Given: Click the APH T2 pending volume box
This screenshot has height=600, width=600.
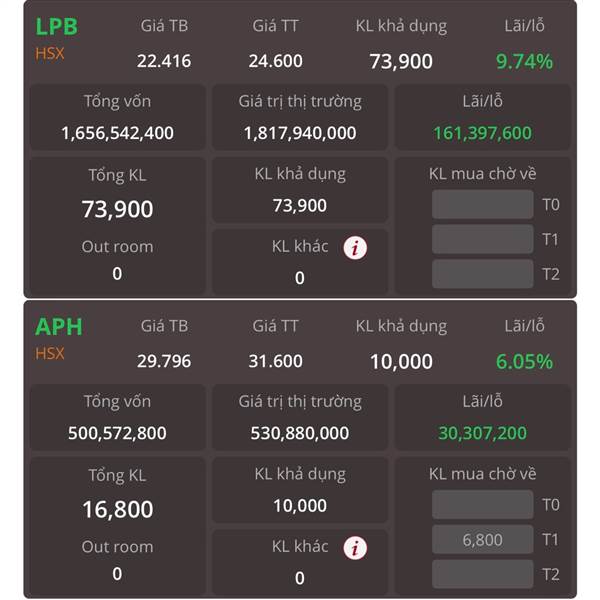Looking at the screenshot, I should 483,574.
